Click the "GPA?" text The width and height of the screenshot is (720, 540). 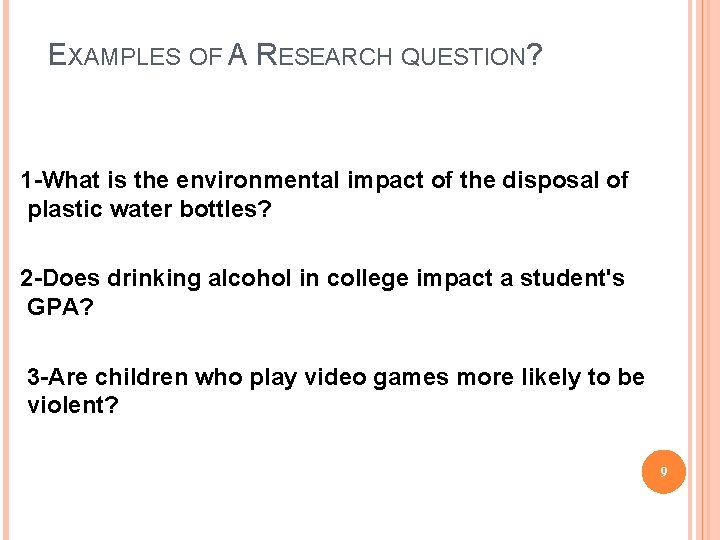coord(61,308)
